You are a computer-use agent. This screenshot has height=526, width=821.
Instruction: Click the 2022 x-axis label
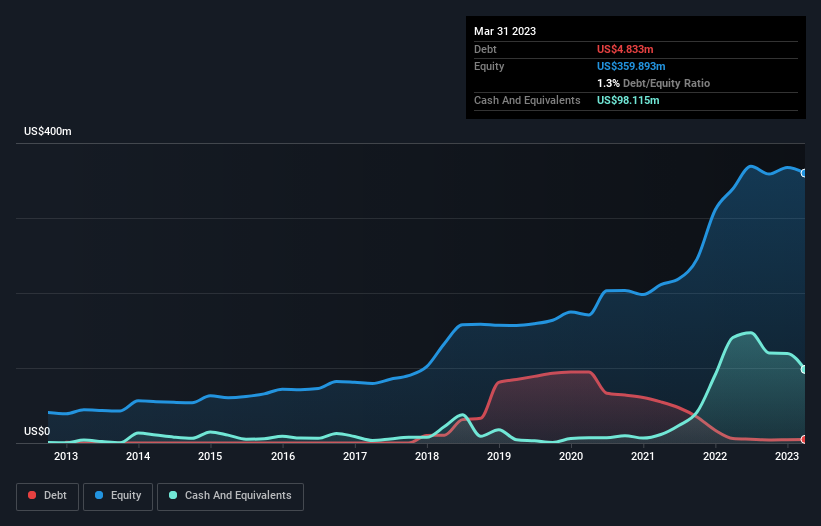click(x=715, y=456)
